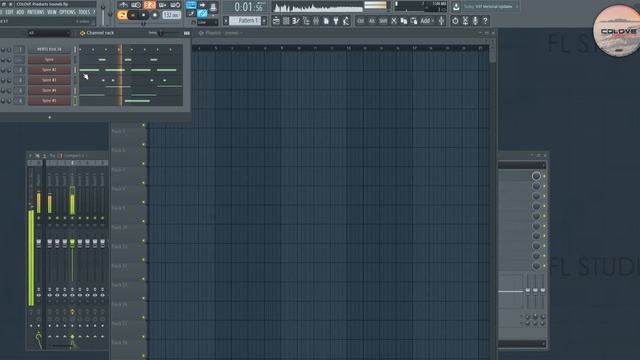This screenshot has height=360, width=640.
Task: Click the circular power-style icon in toolbar
Action: pos(455,21)
